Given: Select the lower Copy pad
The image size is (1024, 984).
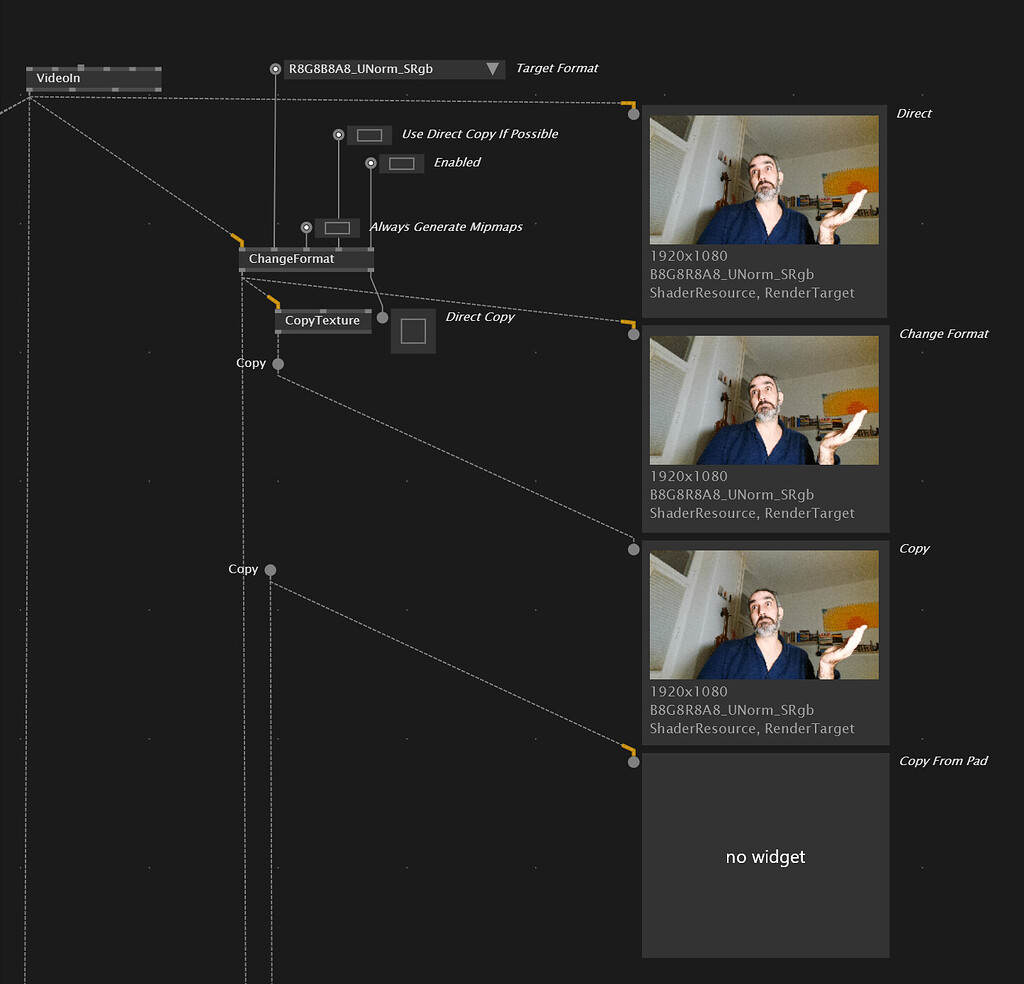Looking at the screenshot, I should pyautogui.click(x=270, y=570).
